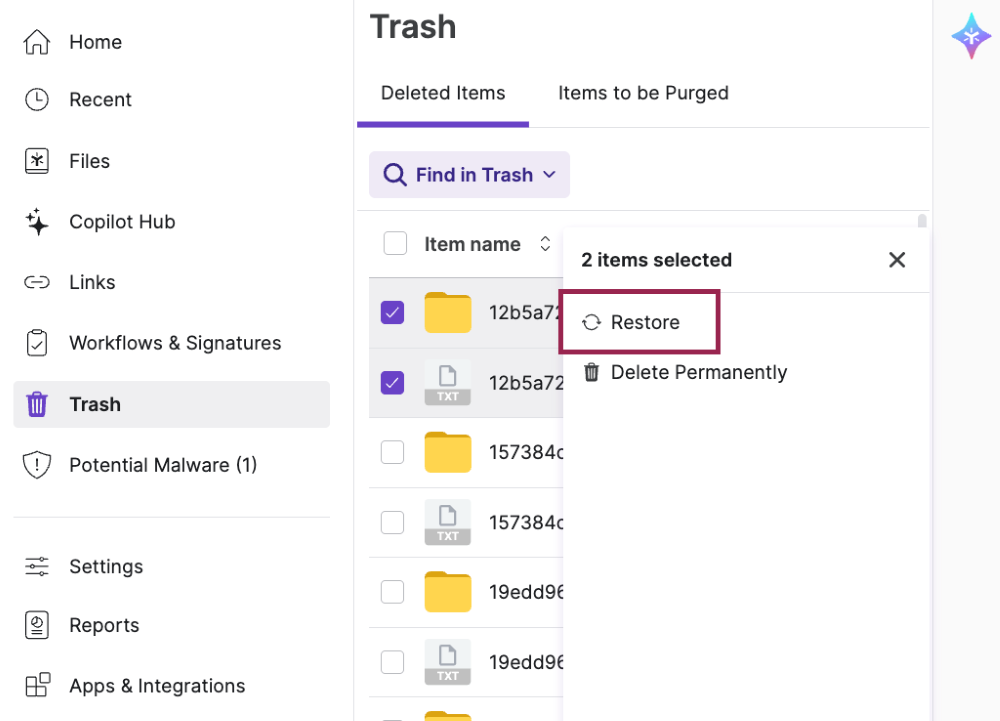Switch to Items to be Purged tab
Screen dimensions: 1000x721
[x=643, y=92]
